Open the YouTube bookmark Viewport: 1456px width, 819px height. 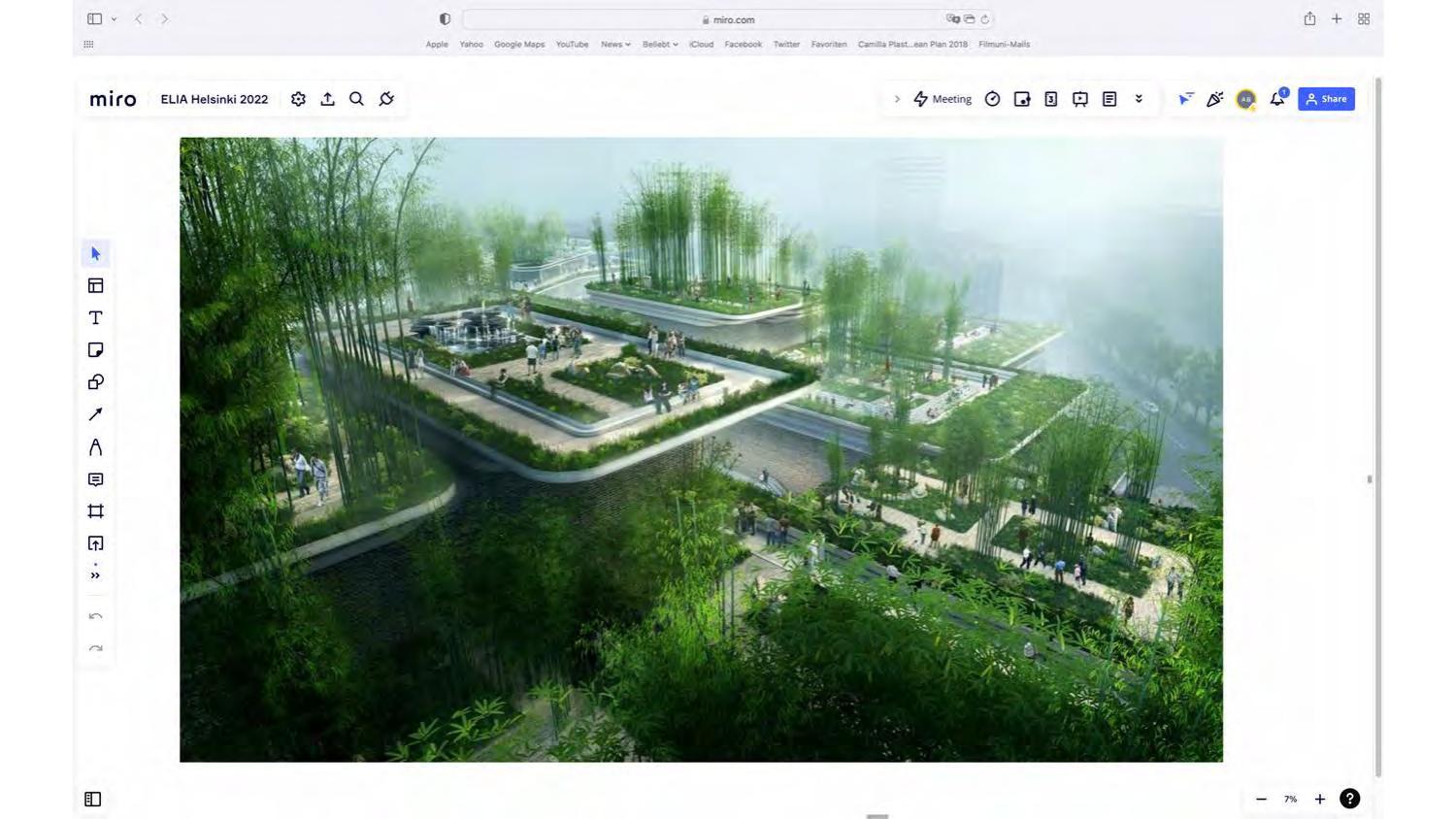pyautogui.click(x=572, y=45)
